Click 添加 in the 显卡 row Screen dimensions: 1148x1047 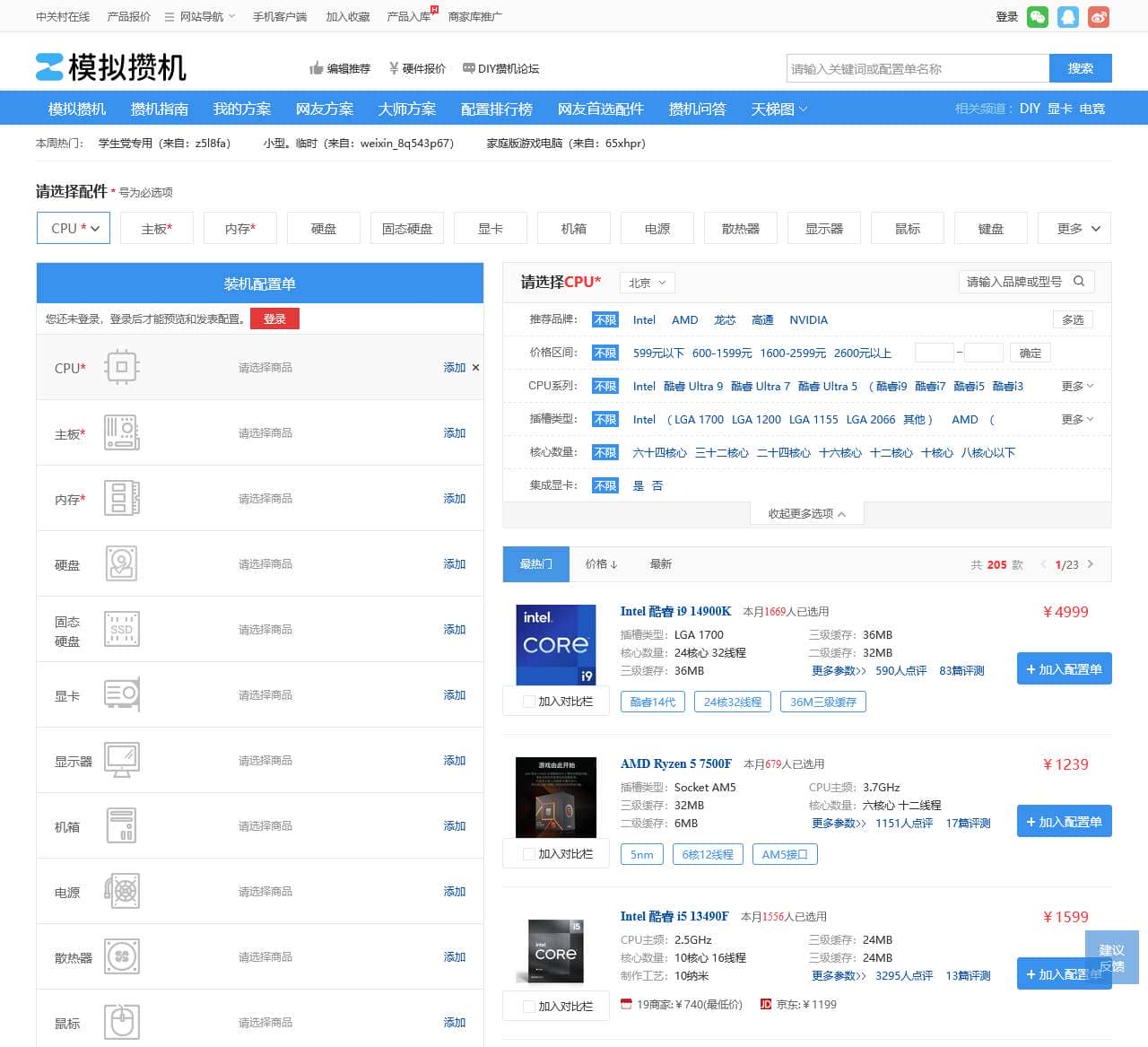click(x=455, y=694)
